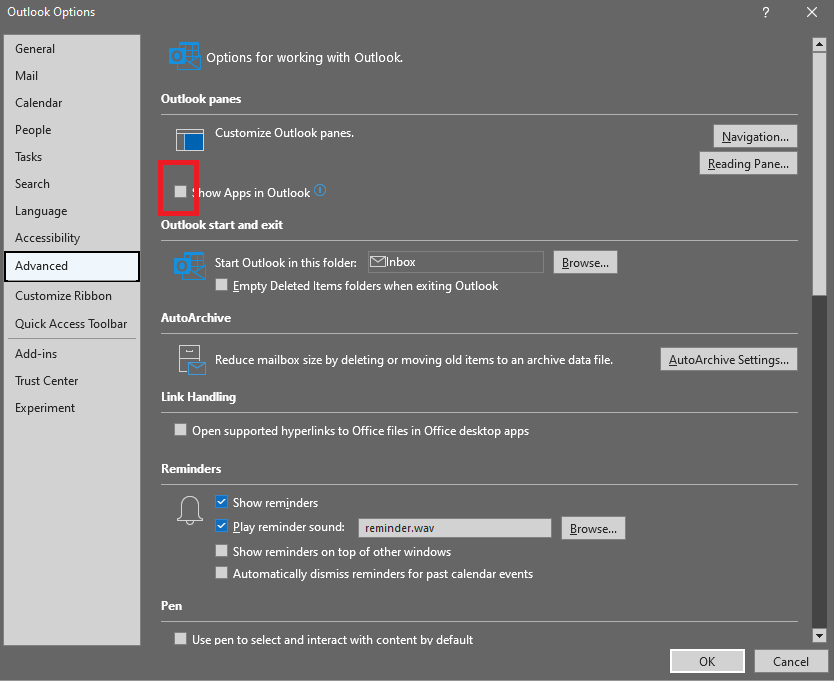Close the Outlook Options window
This screenshot has width=834, height=681.
coord(812,12)
